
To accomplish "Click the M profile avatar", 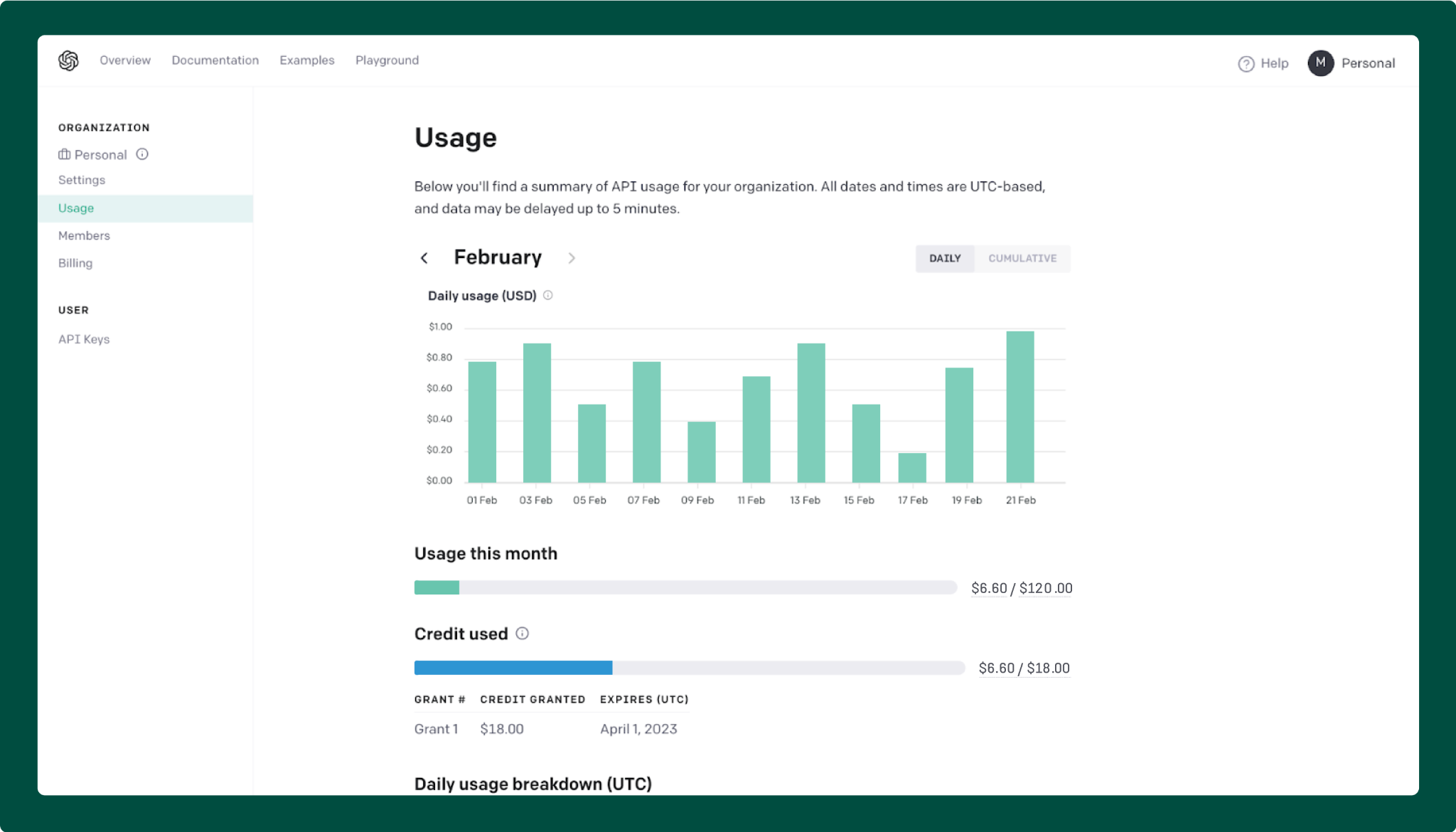I will pyautogui.click(x=1320, y=63).
